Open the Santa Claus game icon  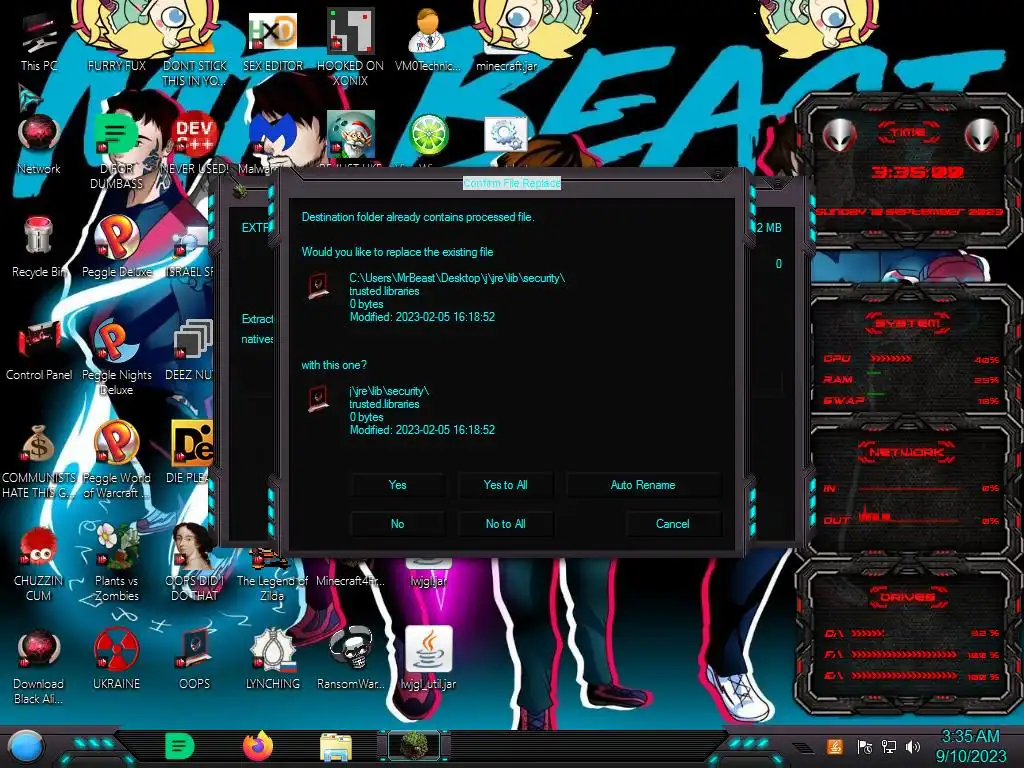351,135
